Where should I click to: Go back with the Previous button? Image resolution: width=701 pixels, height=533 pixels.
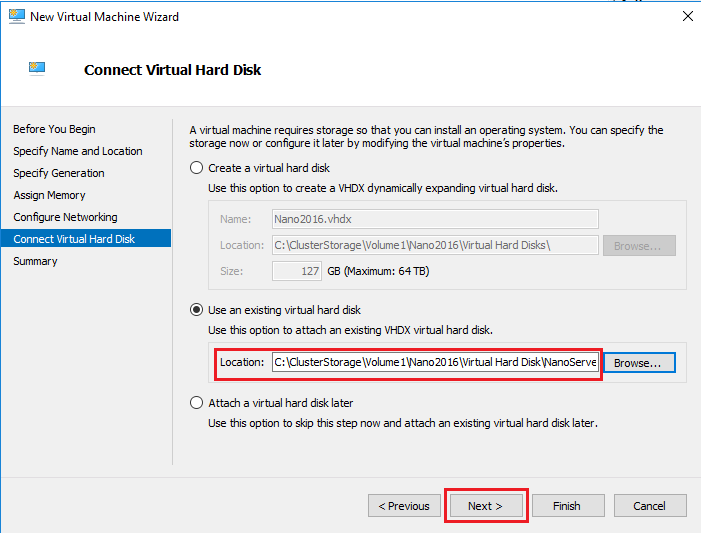405,506
